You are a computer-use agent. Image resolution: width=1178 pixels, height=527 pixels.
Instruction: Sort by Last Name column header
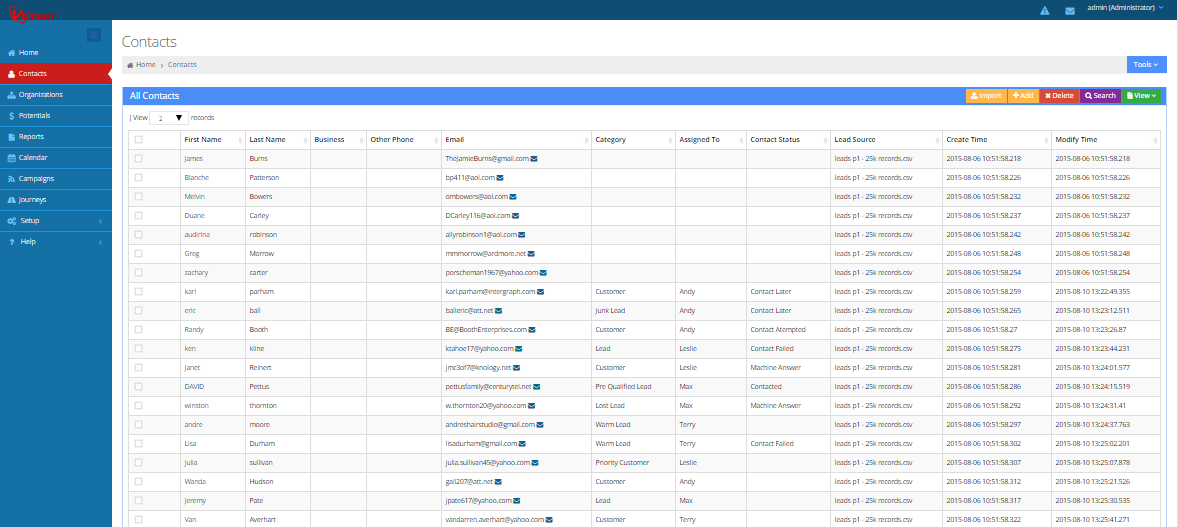[x=267, y=140]
